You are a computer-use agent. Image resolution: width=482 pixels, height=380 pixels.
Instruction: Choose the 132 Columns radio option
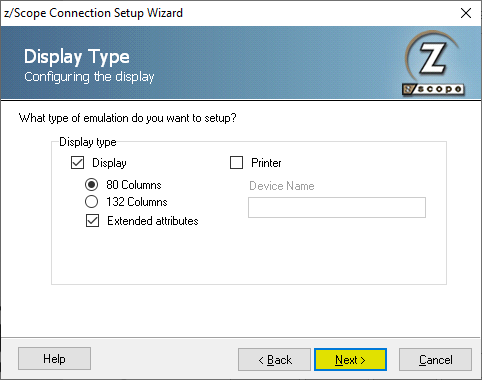[91, 202]
